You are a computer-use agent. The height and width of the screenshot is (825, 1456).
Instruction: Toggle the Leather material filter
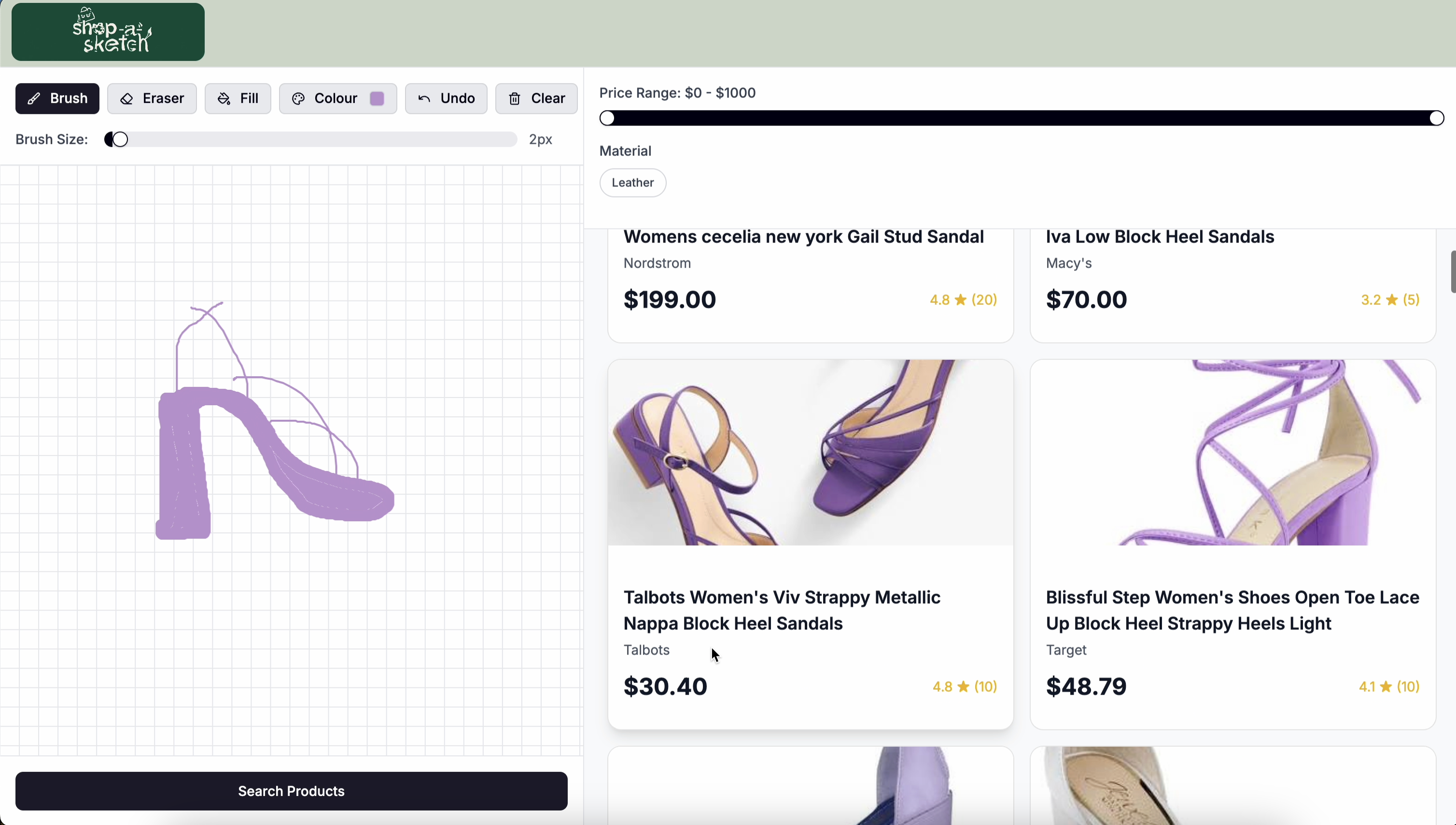click(632, 183)
